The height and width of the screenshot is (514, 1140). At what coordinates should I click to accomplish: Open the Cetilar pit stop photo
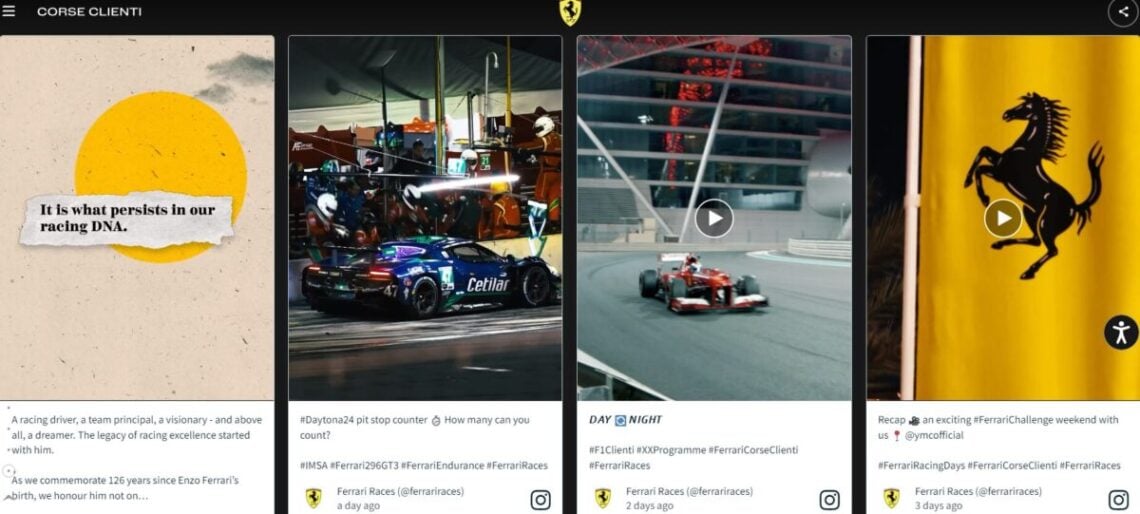[425, 218]
